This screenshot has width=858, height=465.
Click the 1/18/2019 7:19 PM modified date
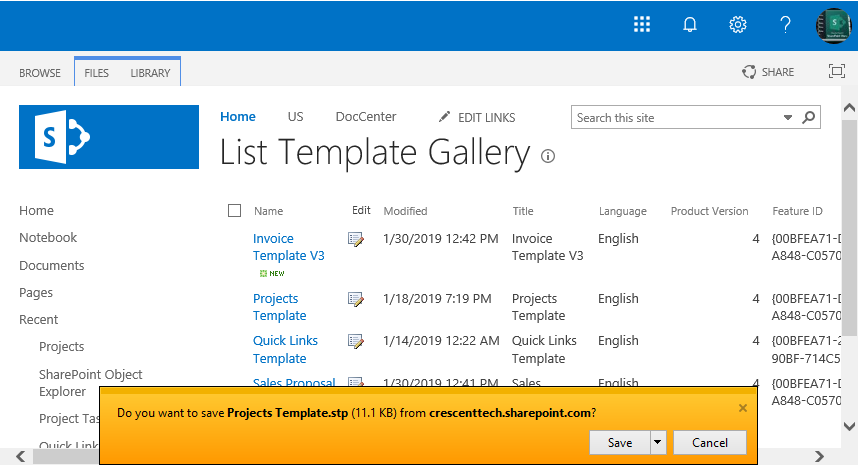click(437, 299)
